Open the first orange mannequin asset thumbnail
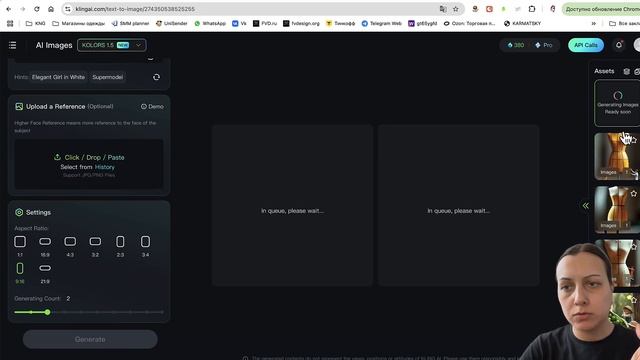 coord(617,156)
